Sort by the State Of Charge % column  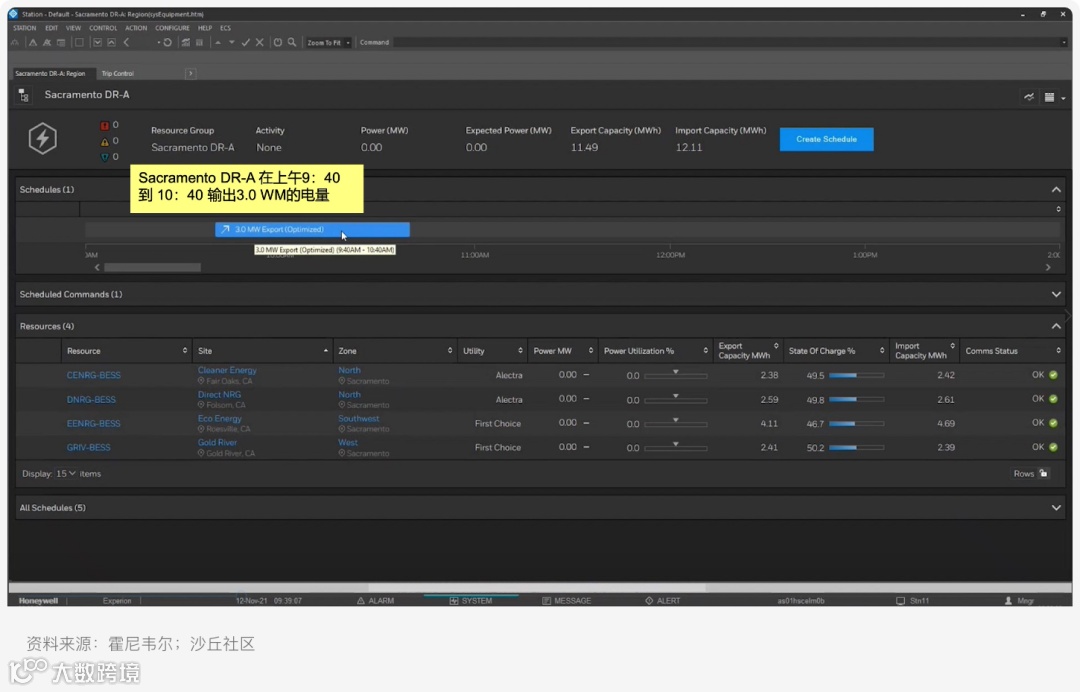tap(835, 351)
